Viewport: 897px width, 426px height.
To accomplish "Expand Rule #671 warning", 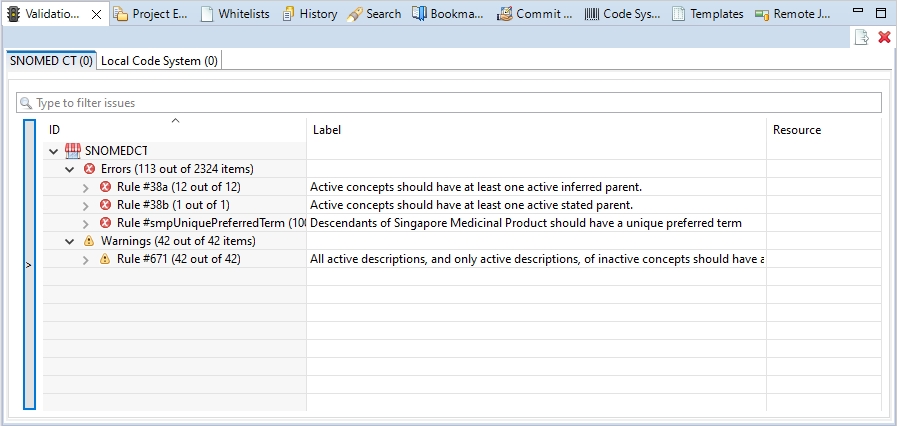I will [86, 259].
